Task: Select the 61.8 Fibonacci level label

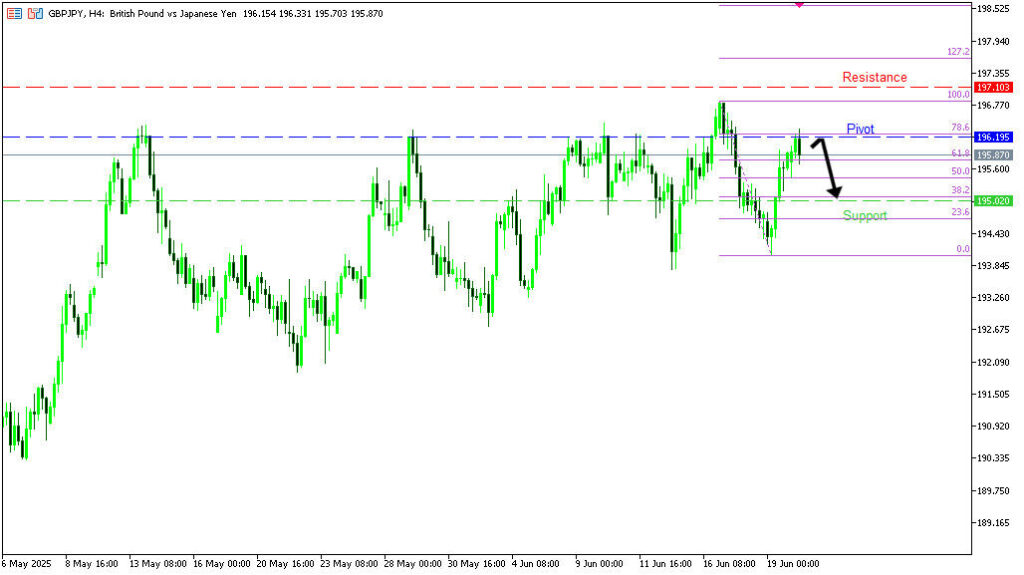Action: [x=960, y=153]
